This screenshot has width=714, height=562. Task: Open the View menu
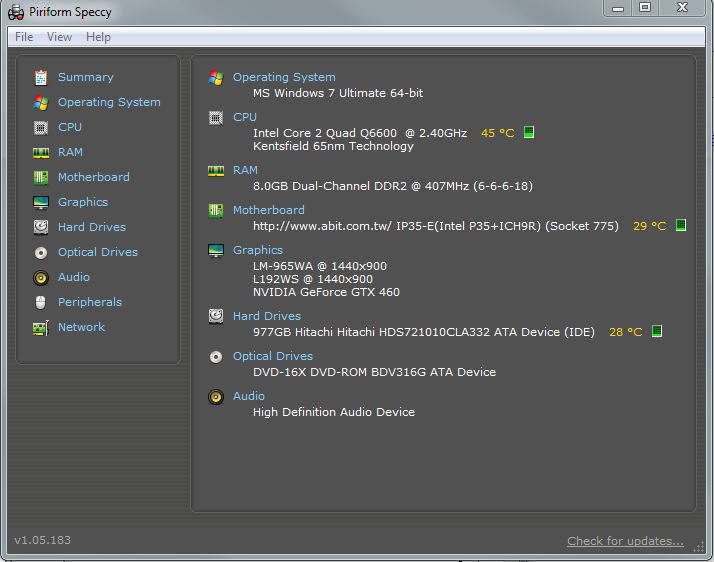coord(59,37)
